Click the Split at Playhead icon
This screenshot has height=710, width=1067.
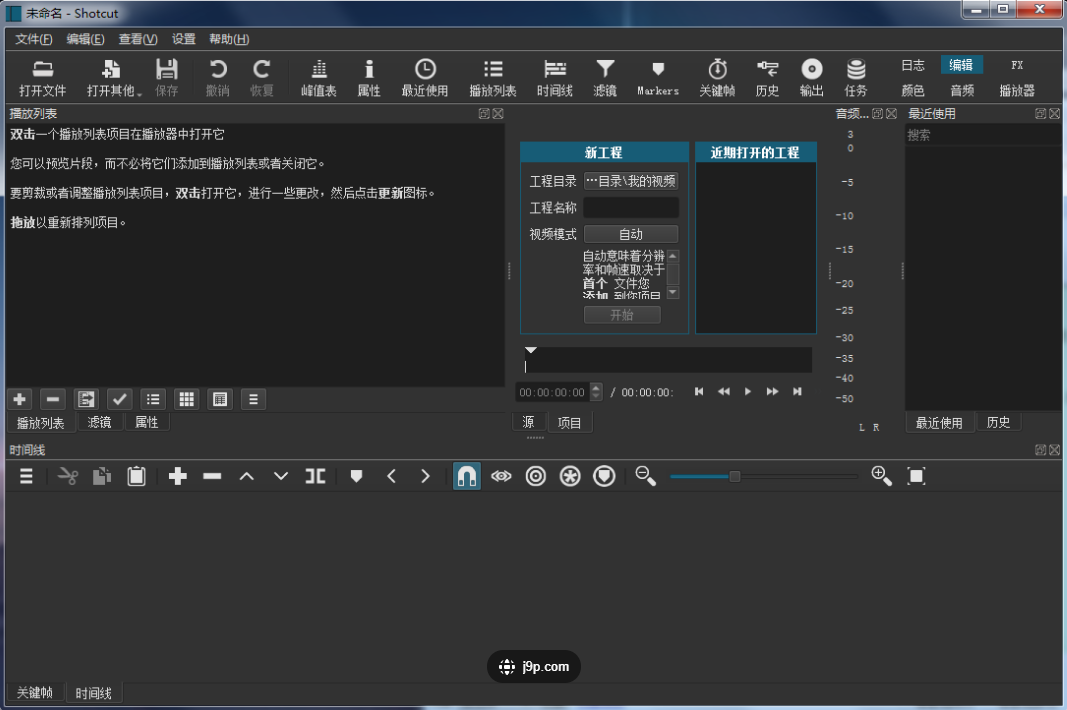[315, 477]
